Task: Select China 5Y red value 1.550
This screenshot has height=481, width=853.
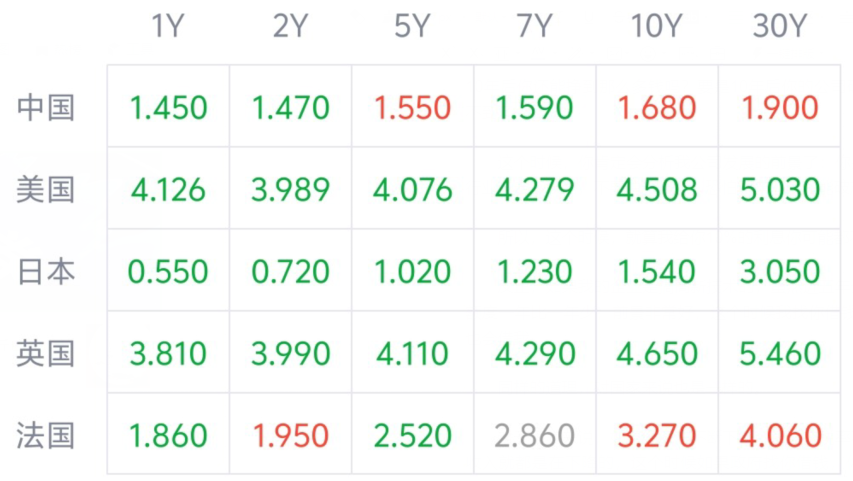Action: (412, 107)
